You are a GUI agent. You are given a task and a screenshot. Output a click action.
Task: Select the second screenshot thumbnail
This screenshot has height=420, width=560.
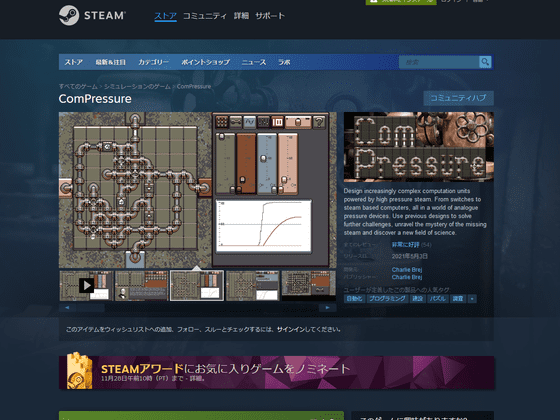pos(141,285)
